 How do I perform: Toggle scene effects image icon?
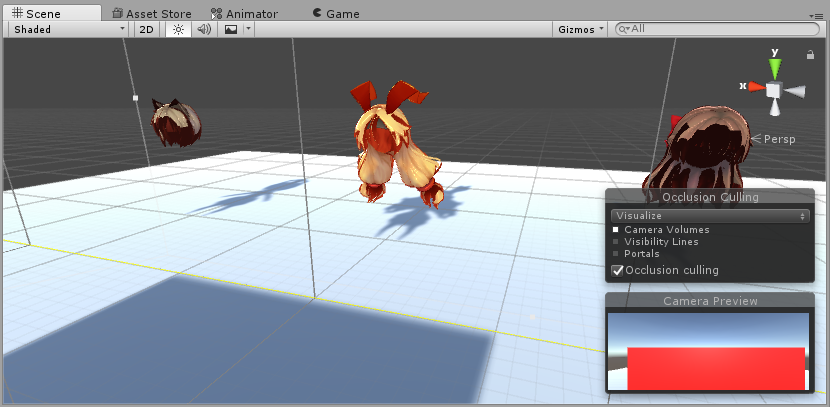[x=231, y=30]
